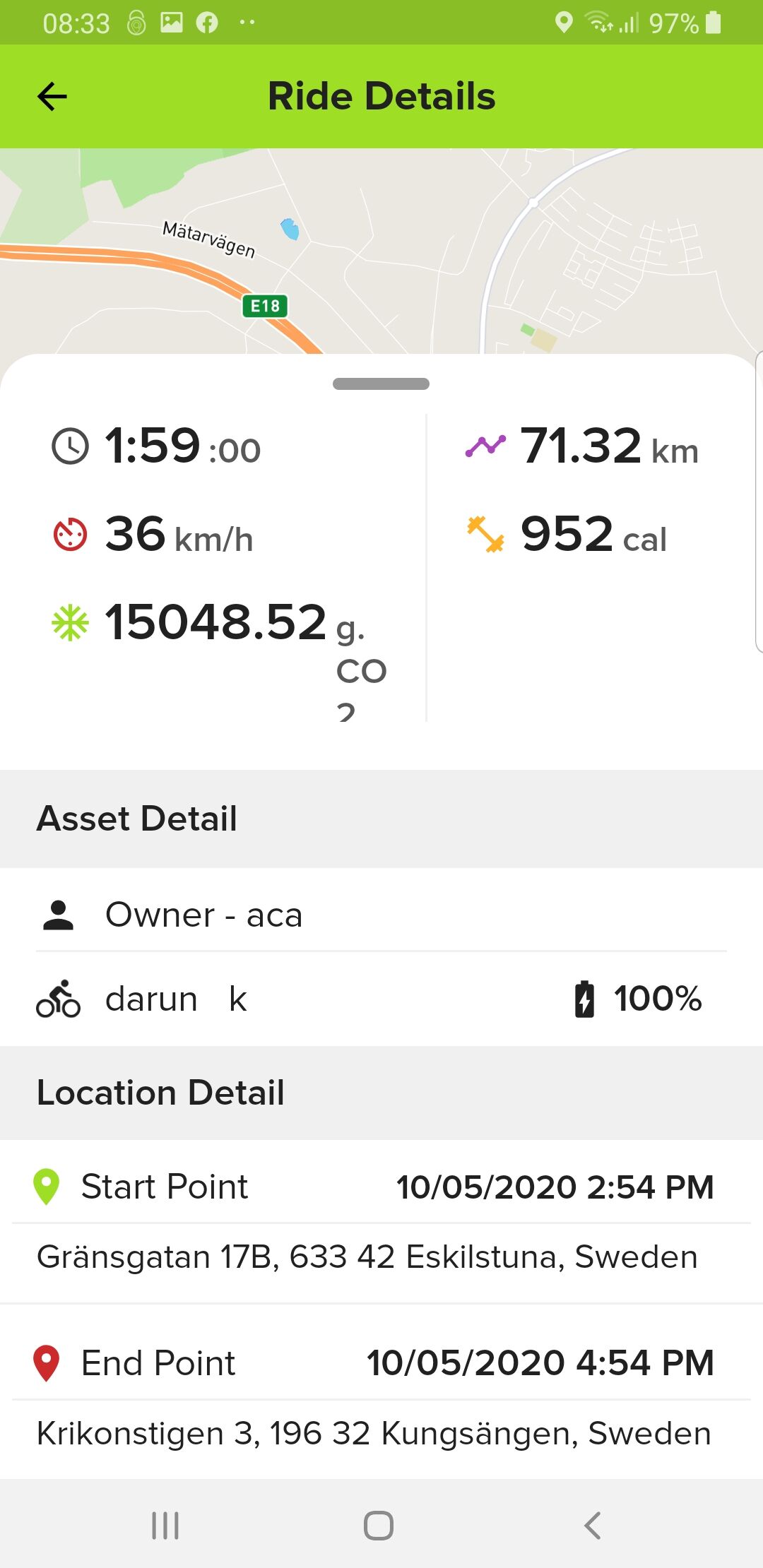Click the red speedometer icon

(71, 535)
